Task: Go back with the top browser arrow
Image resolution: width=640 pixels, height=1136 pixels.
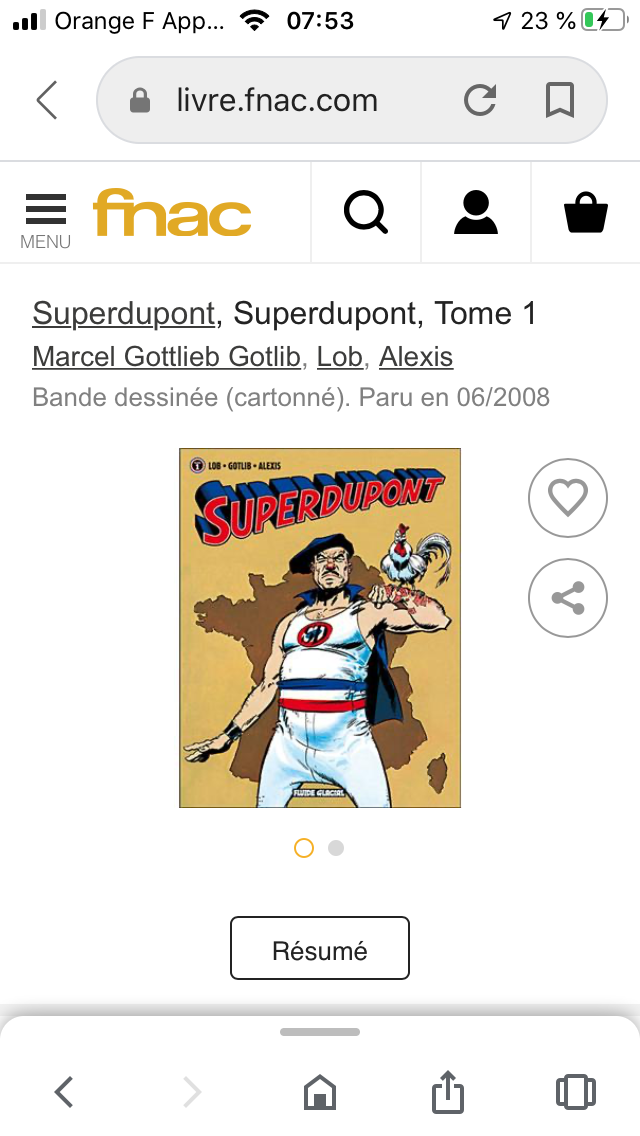Action: tap(47, 100)
